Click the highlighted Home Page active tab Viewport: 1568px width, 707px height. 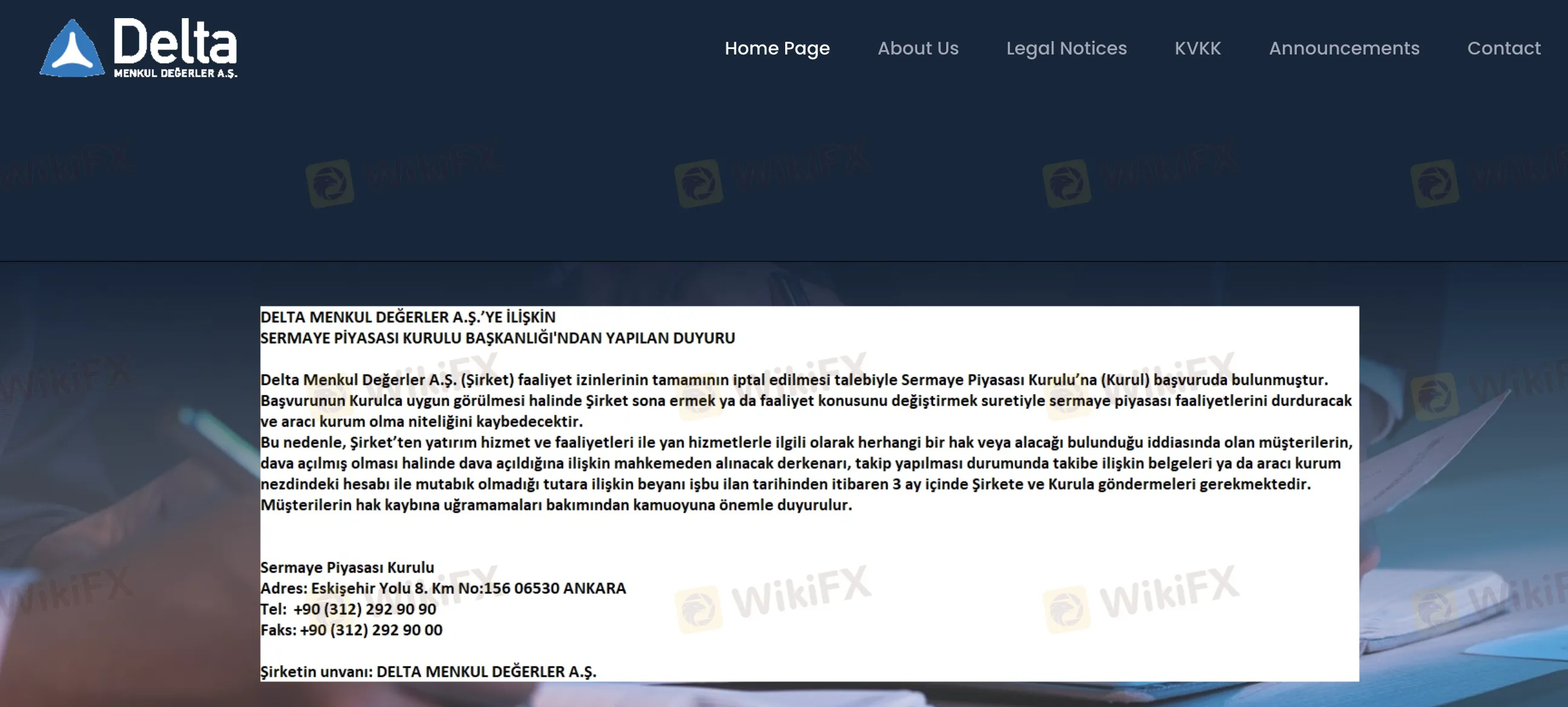pos(777,48)
